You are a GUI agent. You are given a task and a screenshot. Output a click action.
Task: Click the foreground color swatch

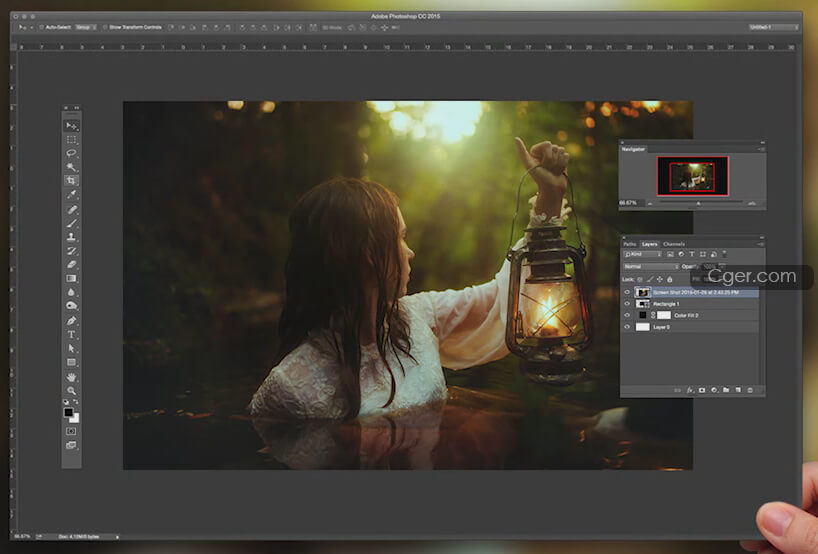tap(68, 413)
